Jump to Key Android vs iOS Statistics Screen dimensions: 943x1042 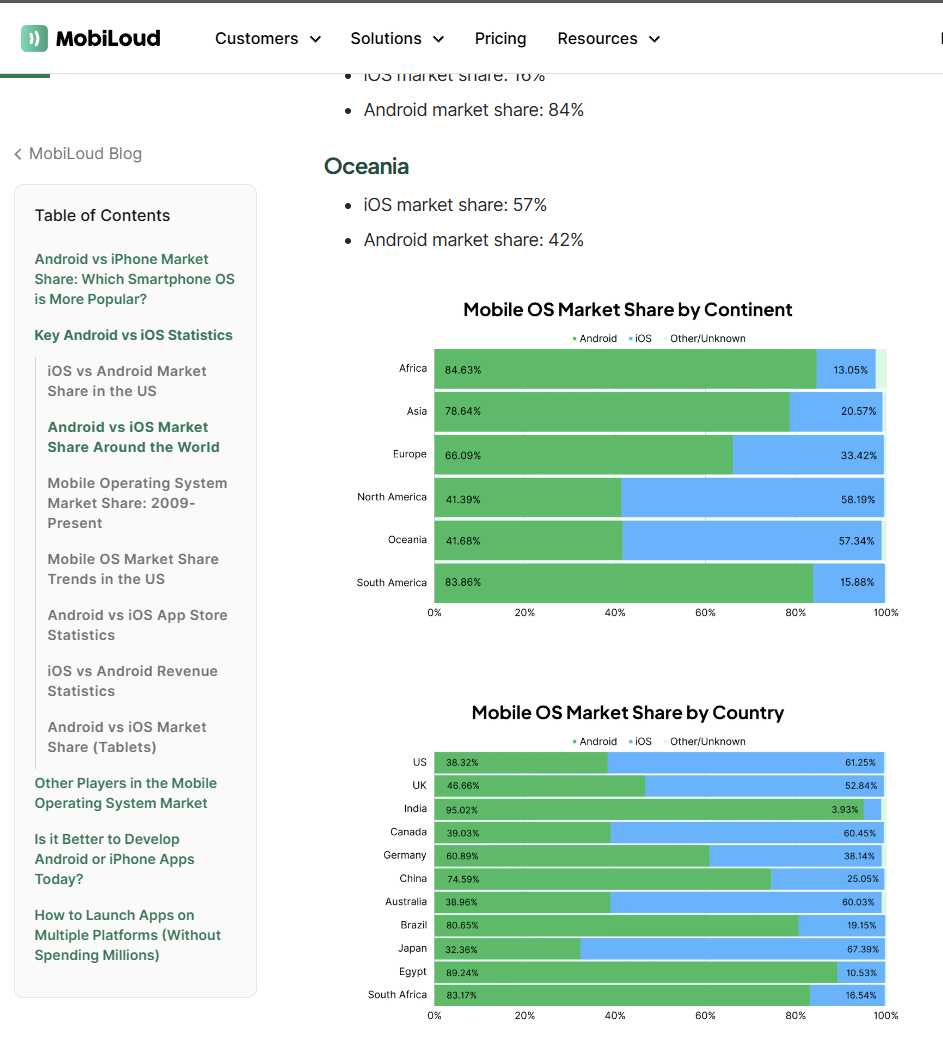coord(134,335)
